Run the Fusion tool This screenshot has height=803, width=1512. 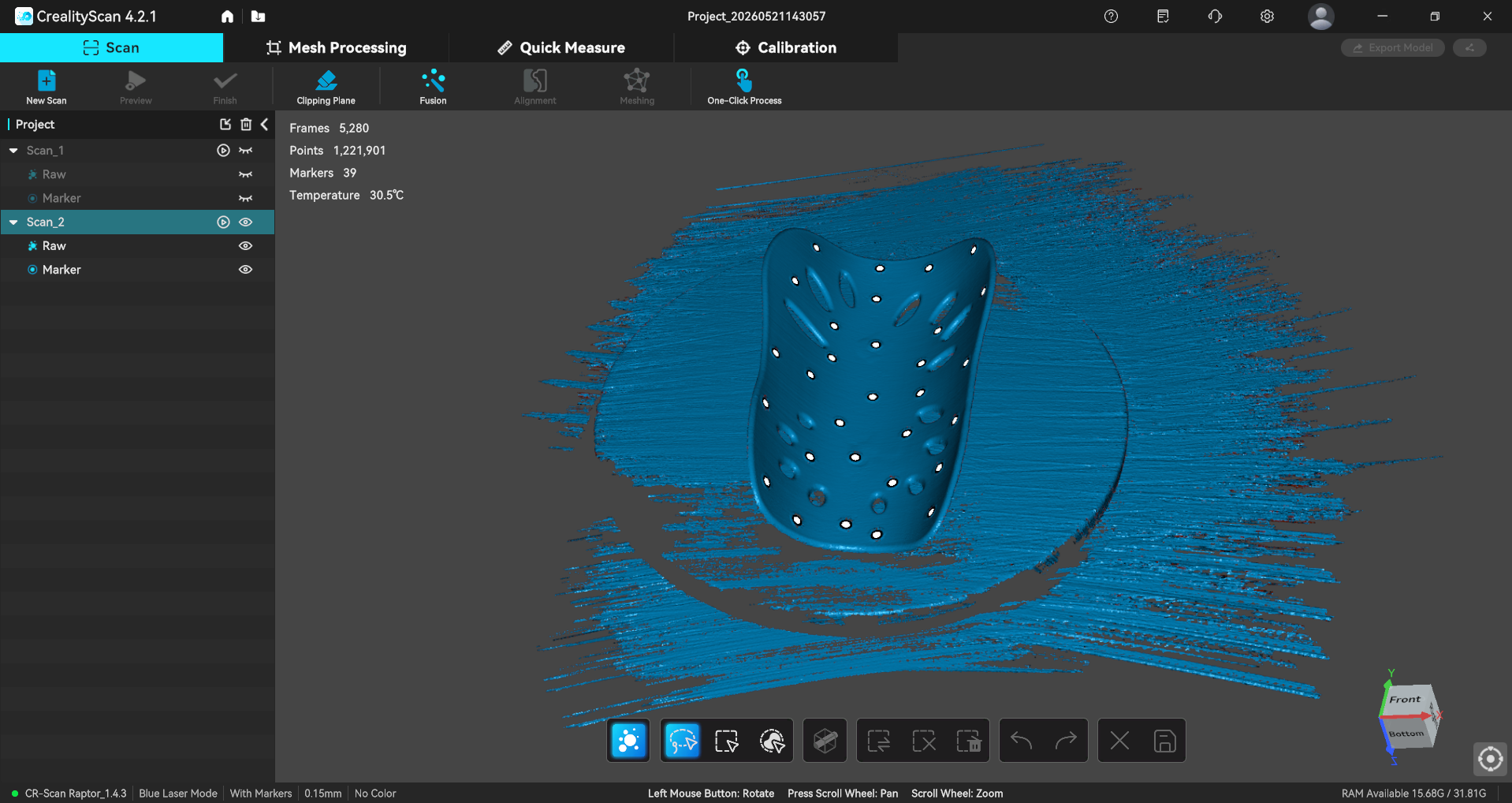pyautogui.click(x=433, y=87)
